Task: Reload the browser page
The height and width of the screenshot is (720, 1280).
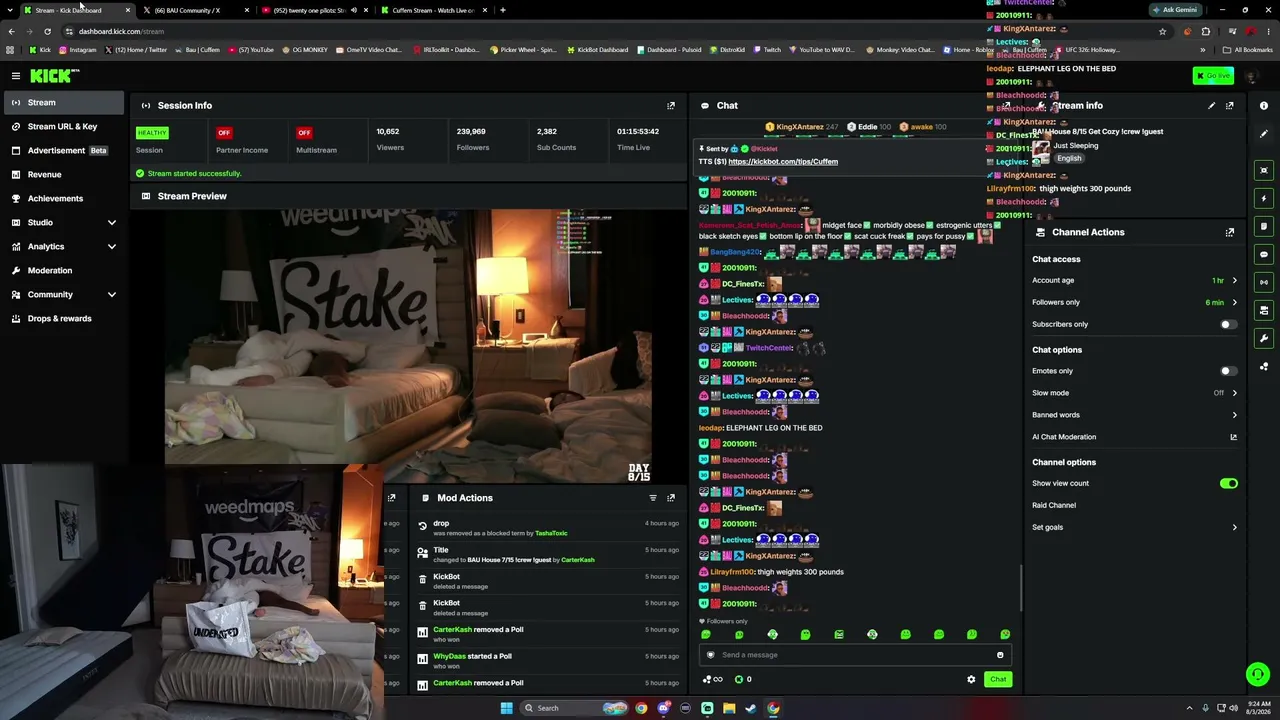Action: click(47, 31)
